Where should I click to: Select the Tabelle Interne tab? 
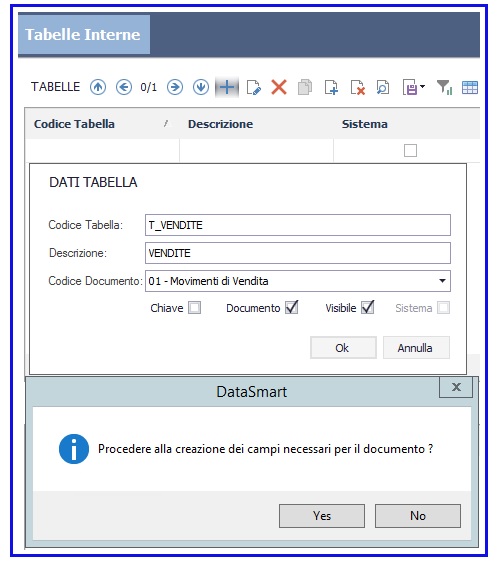84,35
